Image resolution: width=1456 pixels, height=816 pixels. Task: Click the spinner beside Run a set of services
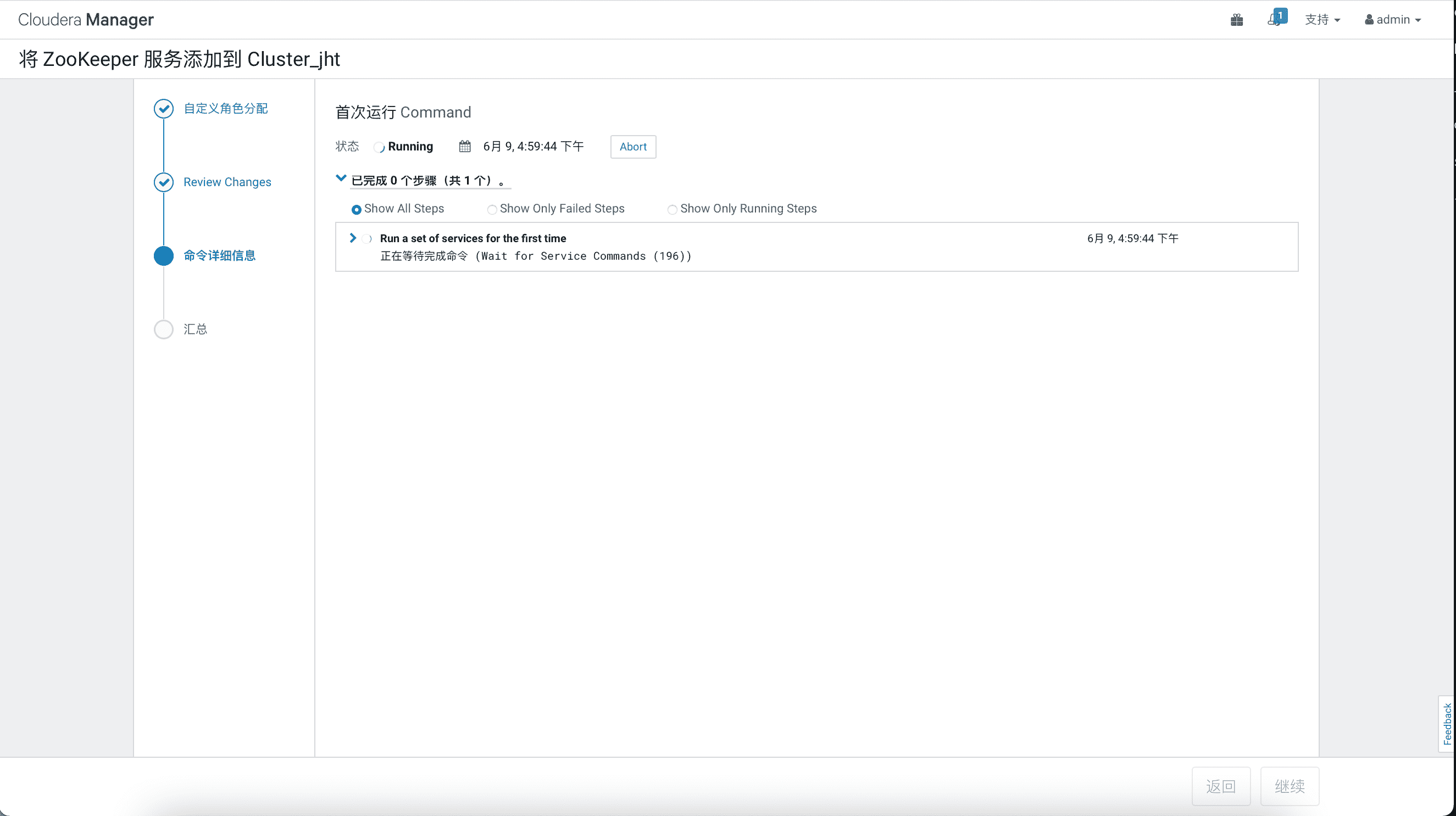pyautogui.click(x=368, y=238)
